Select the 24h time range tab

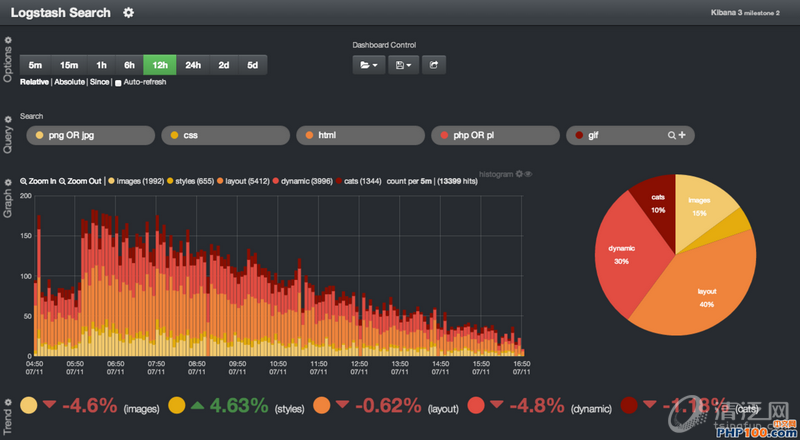(x=193, y=65)
